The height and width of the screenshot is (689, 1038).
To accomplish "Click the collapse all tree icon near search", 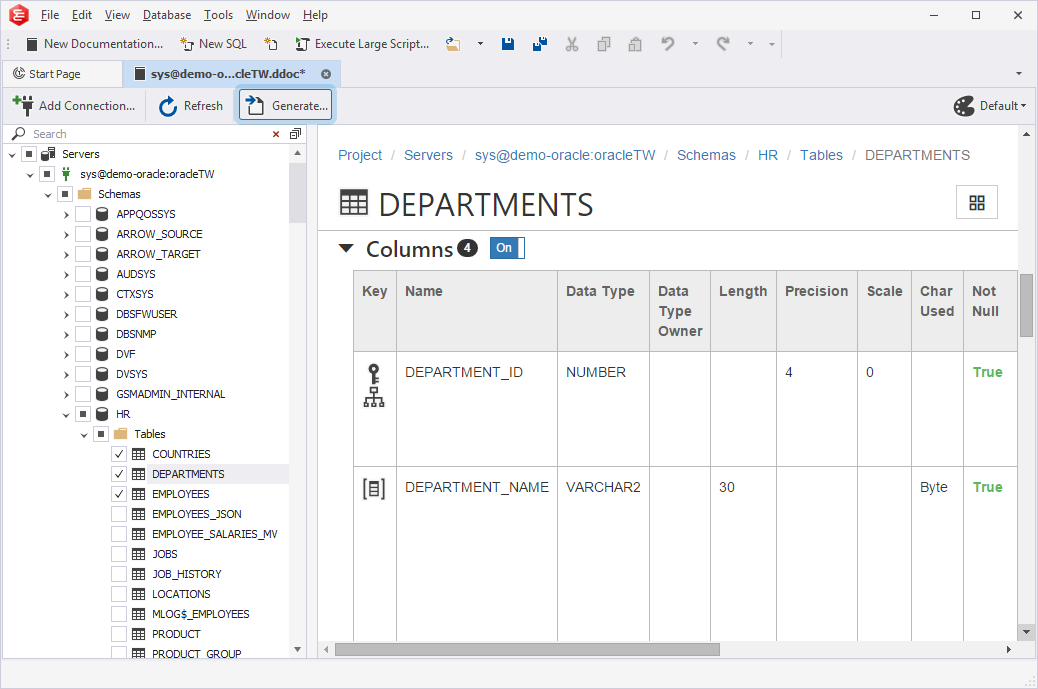I will [x=295, y=134].
